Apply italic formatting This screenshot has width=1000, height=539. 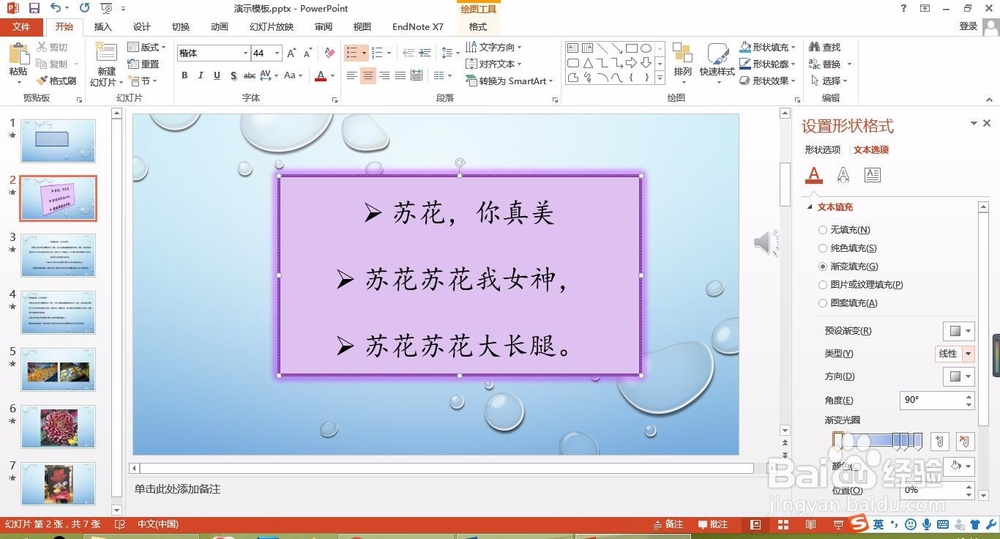201,75
